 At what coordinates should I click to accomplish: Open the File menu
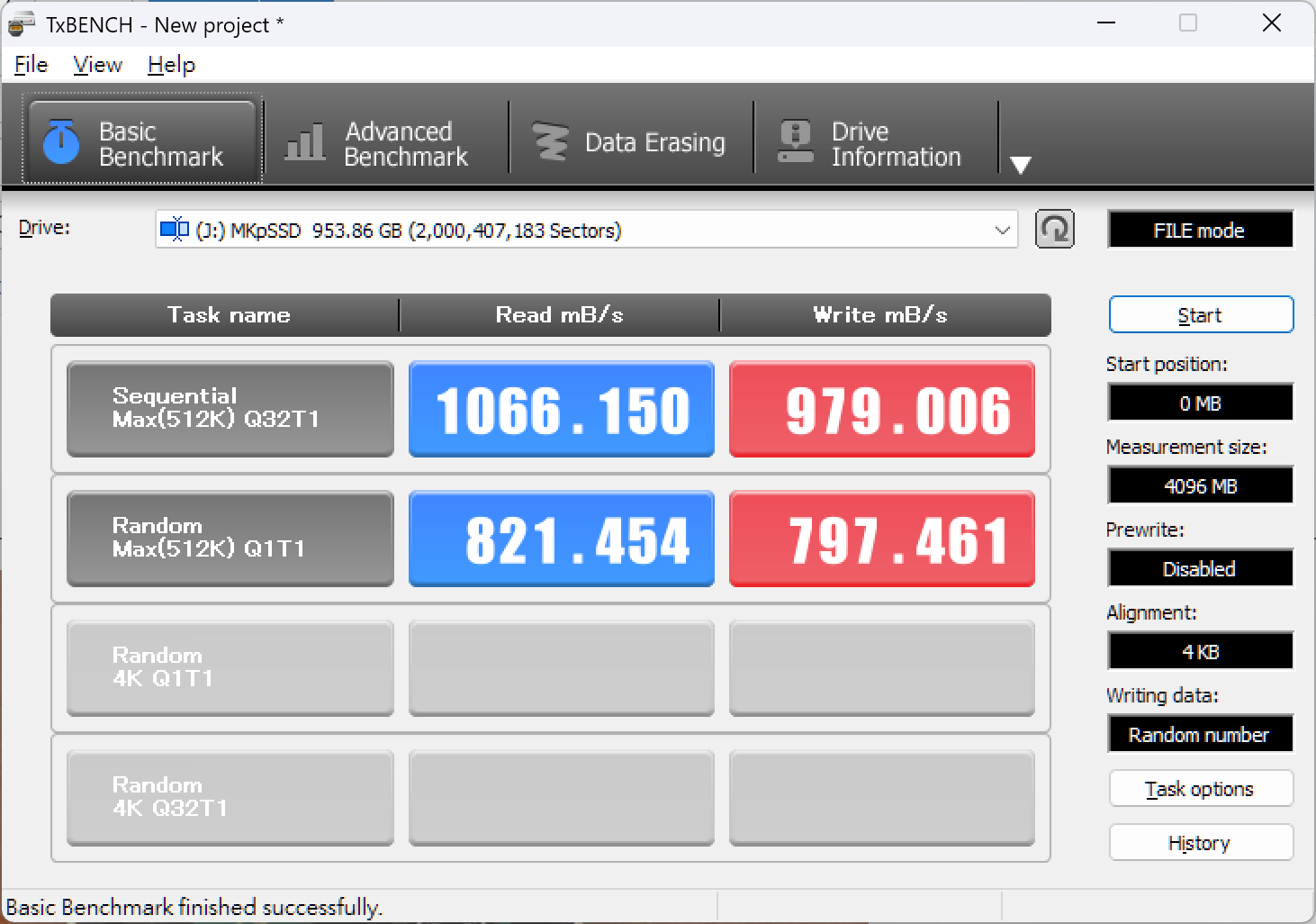pyautogui.click(x=31, y=65)
